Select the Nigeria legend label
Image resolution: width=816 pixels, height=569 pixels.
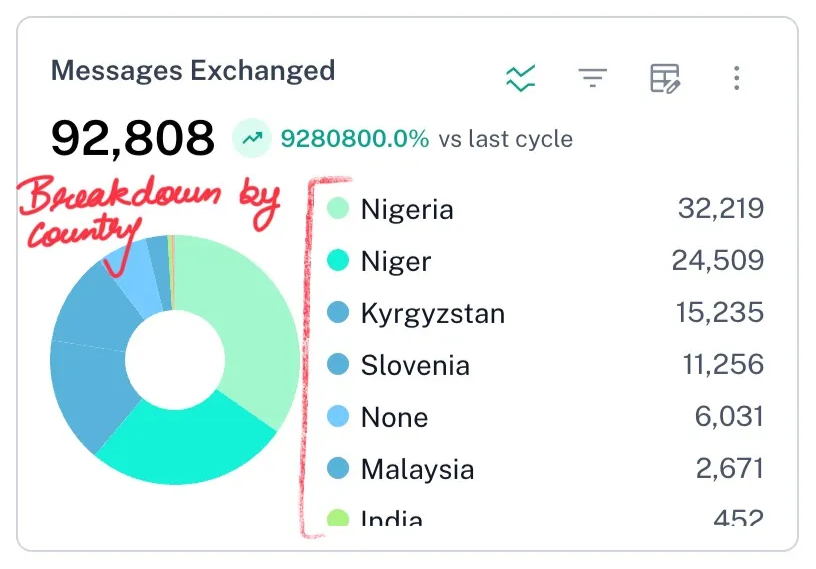[407, 209]
